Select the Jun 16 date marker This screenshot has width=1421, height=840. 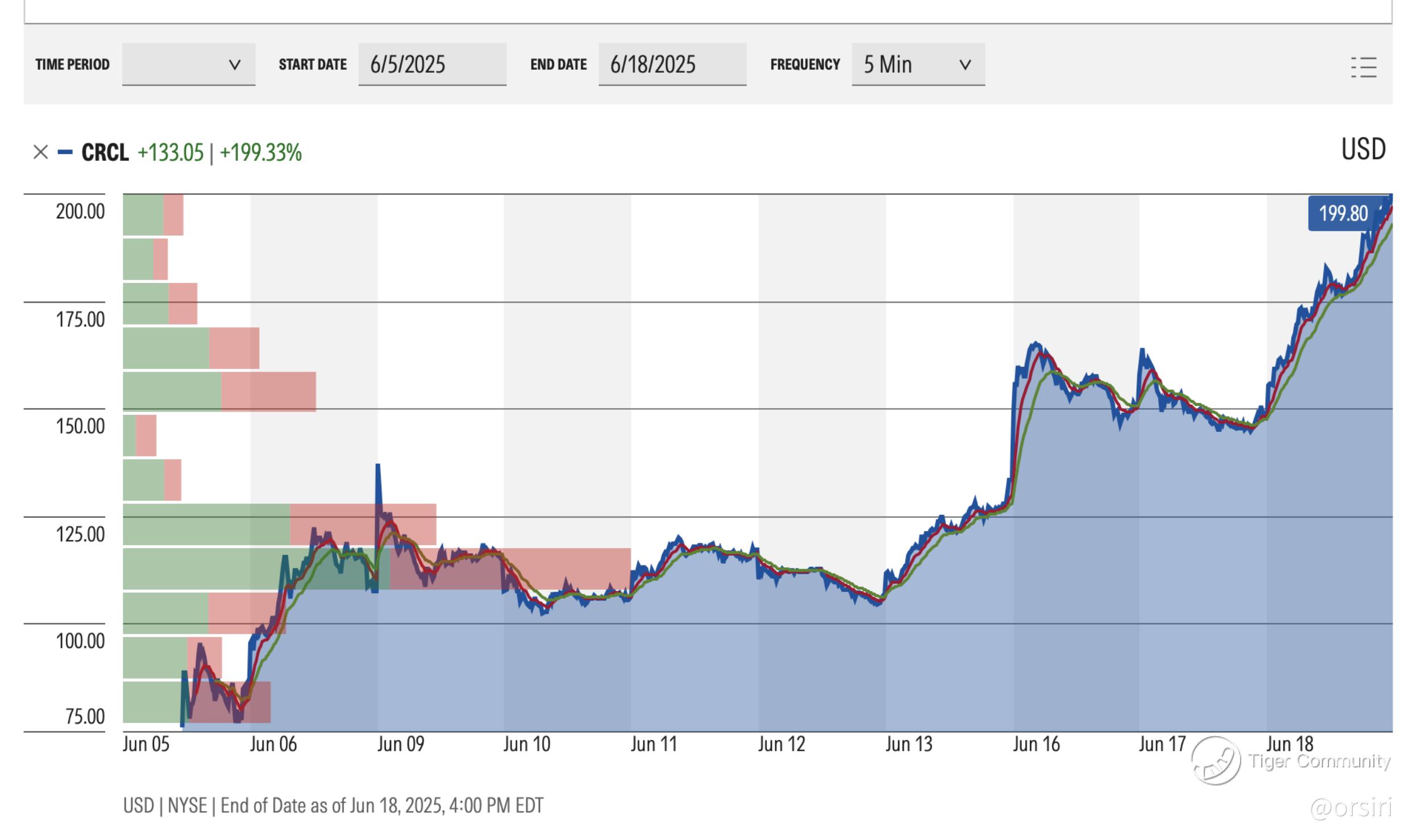[1036, 745]
